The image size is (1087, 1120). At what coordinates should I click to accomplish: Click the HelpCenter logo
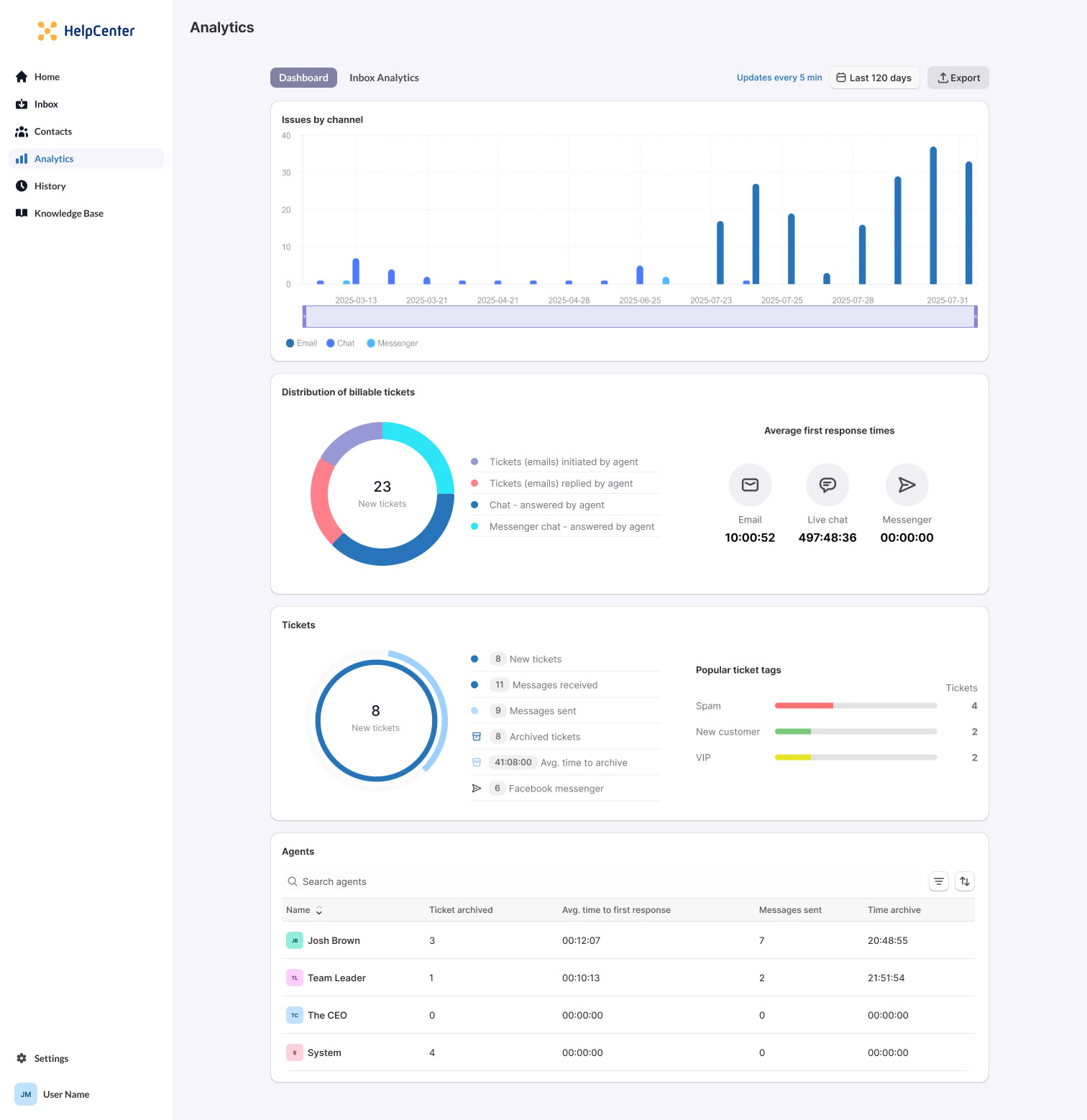click(x=86, y=31)
